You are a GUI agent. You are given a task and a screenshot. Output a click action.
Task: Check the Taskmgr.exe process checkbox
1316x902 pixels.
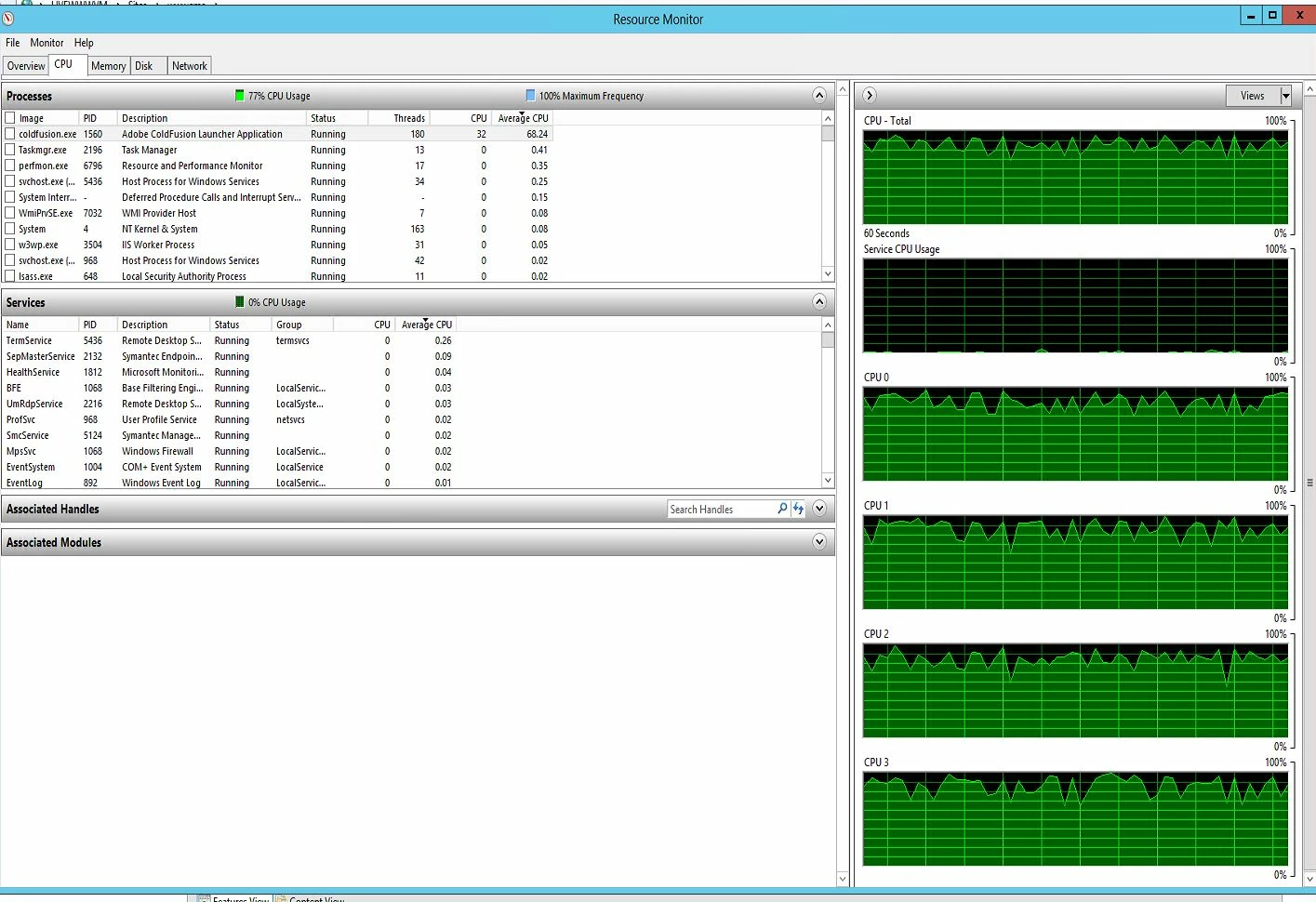coord(10,150)
